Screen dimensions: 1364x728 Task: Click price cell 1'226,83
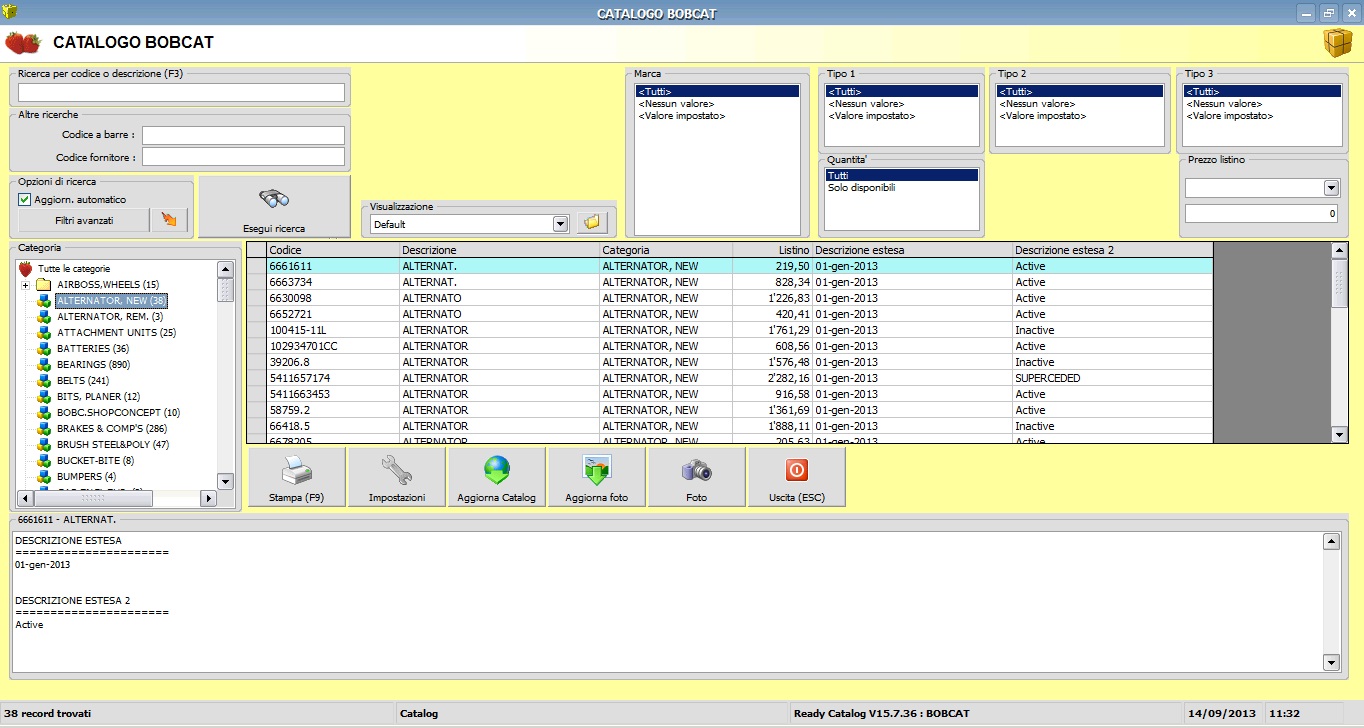coord(772,298)
